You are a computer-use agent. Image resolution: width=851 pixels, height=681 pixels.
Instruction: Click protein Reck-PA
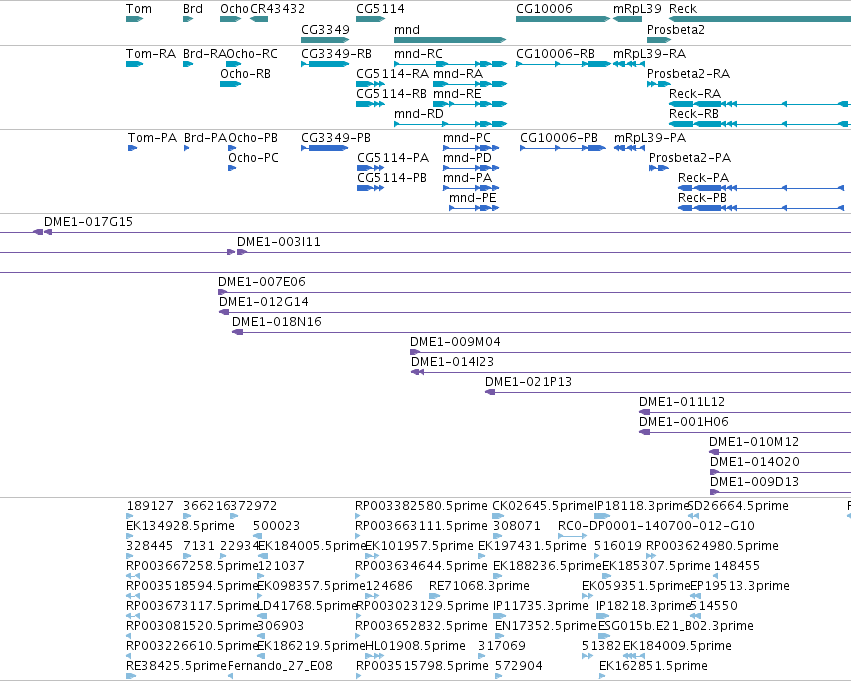tap(761, 188)
